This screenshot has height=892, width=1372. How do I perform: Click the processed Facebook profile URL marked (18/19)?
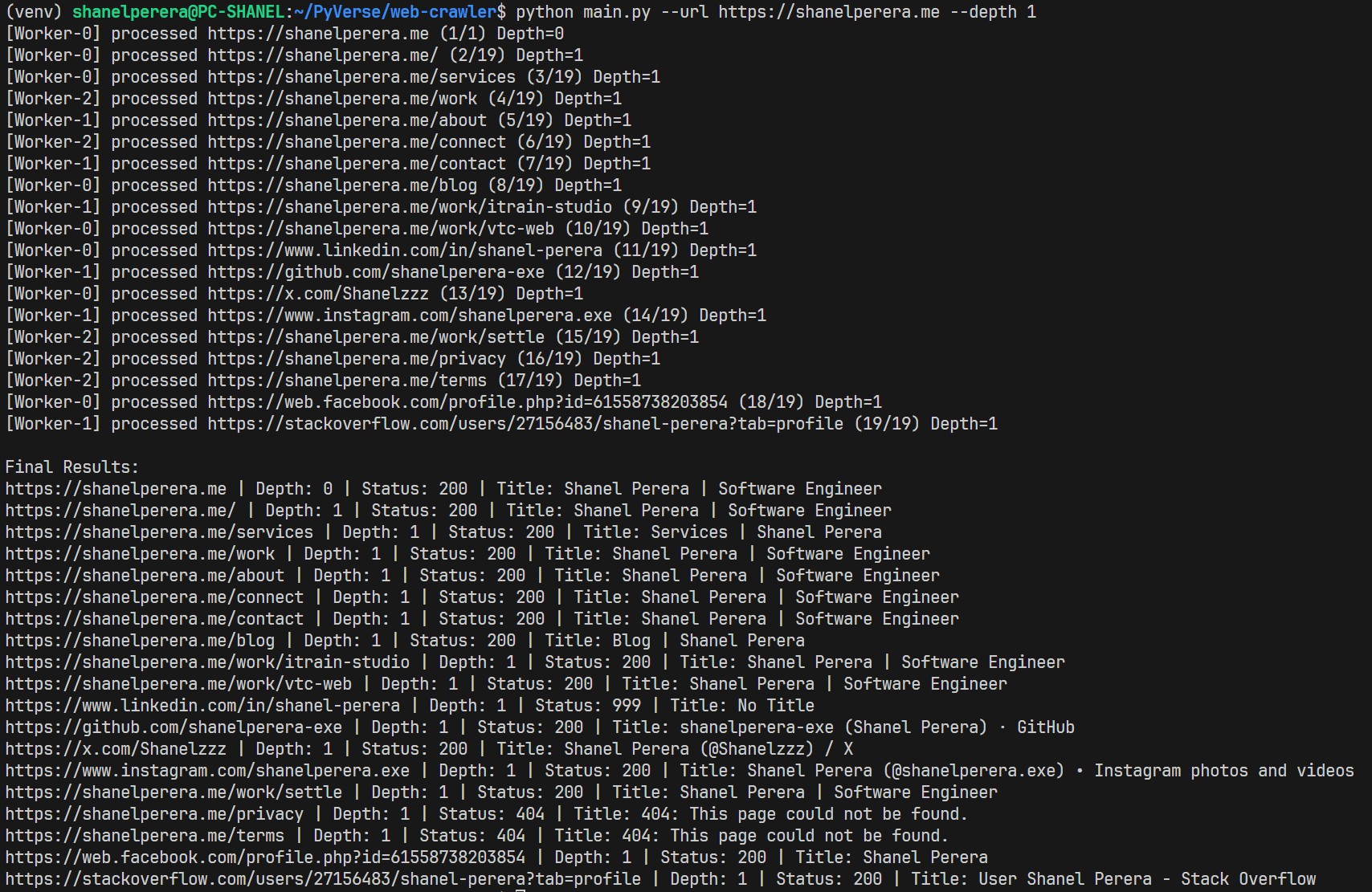(x=468, y=402)
